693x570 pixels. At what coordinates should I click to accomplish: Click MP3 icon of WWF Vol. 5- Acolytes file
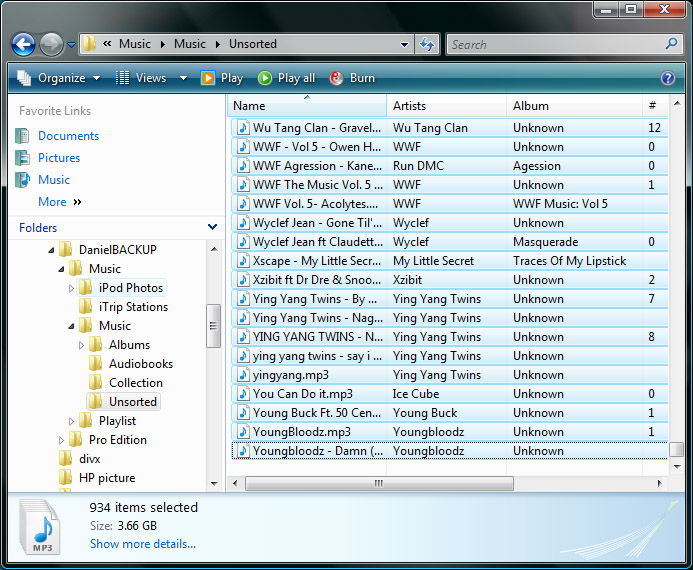click(x=242, y=204)
